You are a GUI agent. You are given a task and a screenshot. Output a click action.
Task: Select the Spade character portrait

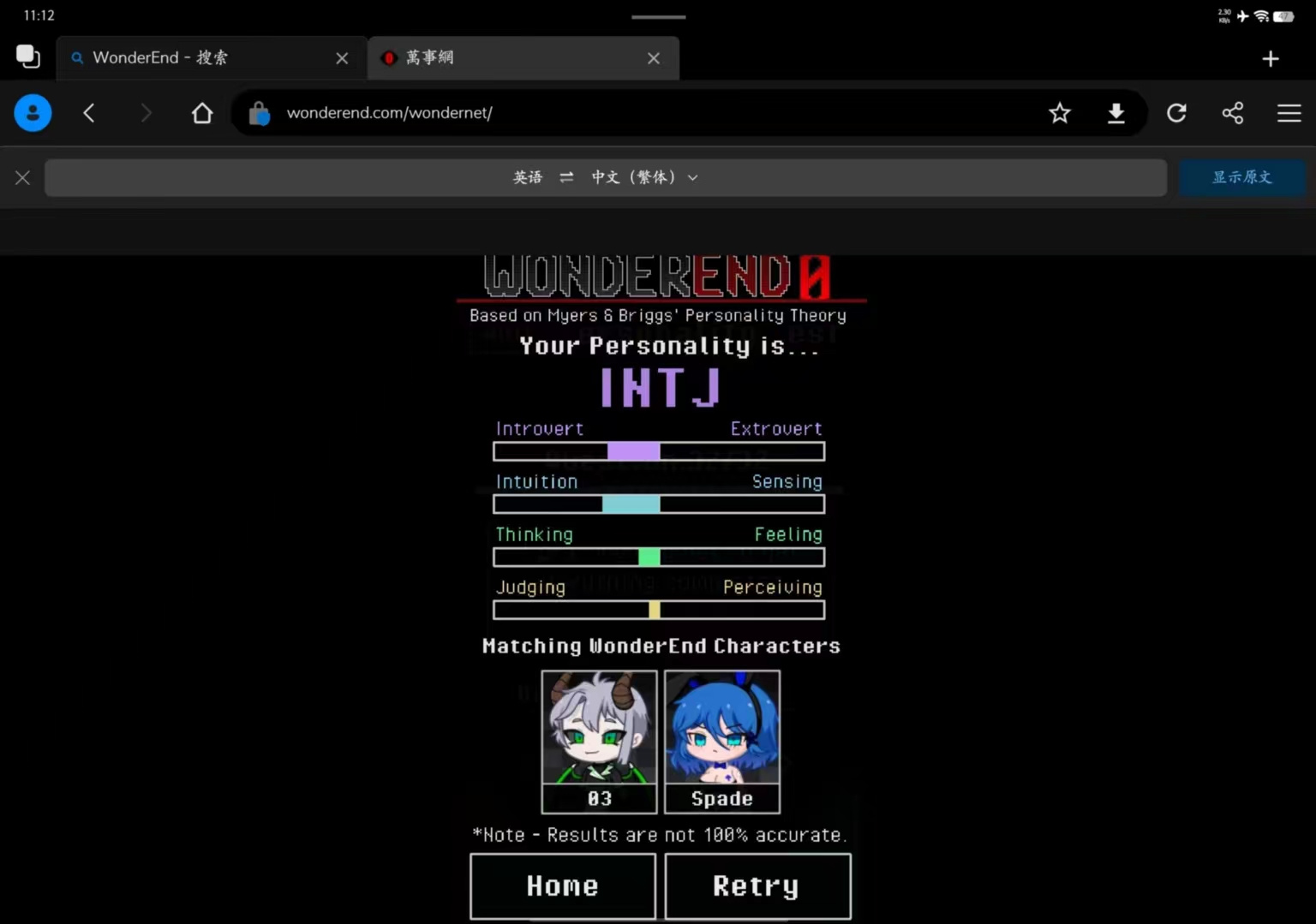pyautogui.click(x=722, y=727)
